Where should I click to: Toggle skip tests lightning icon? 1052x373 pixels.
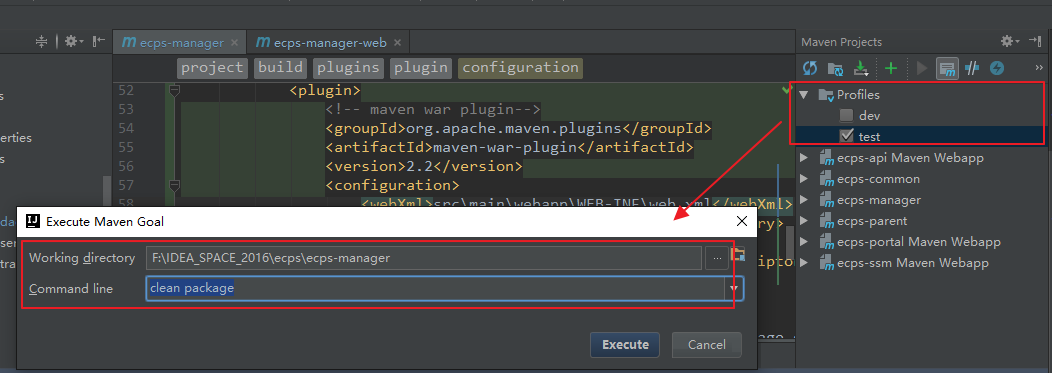[x=997, y=68]
